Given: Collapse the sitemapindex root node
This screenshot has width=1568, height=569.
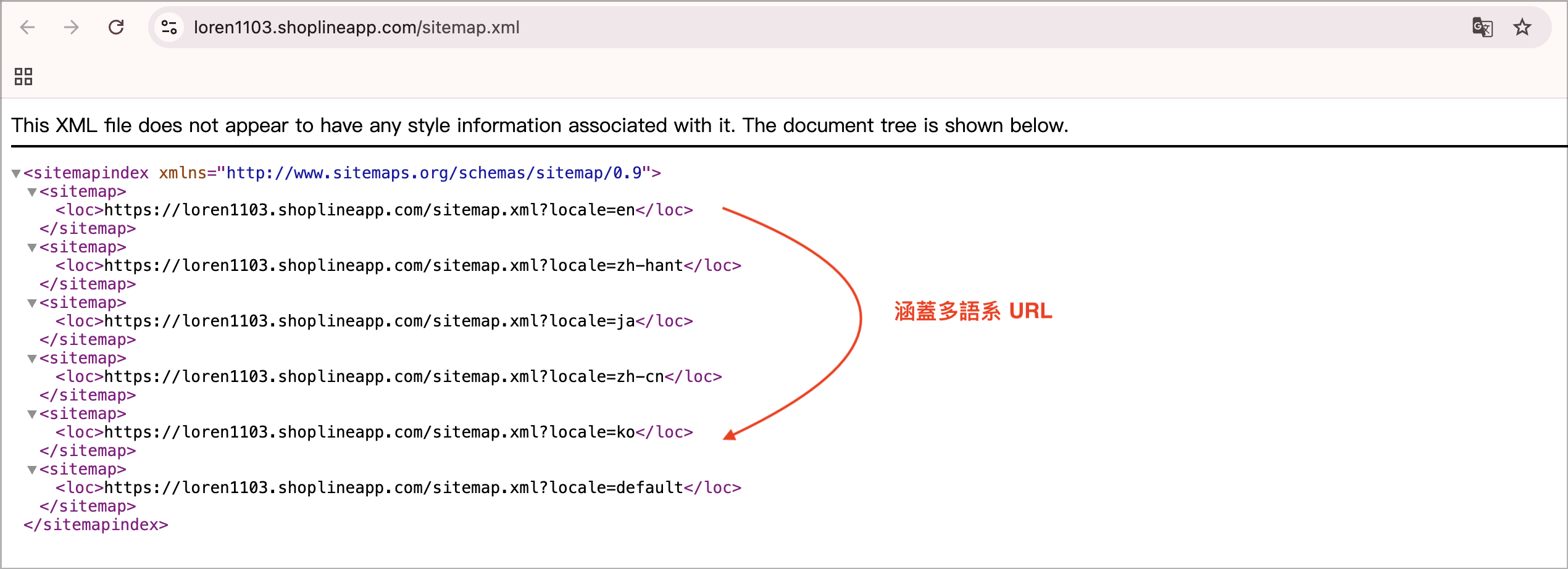Looking at the screenshot, I should tap(16, 174).
